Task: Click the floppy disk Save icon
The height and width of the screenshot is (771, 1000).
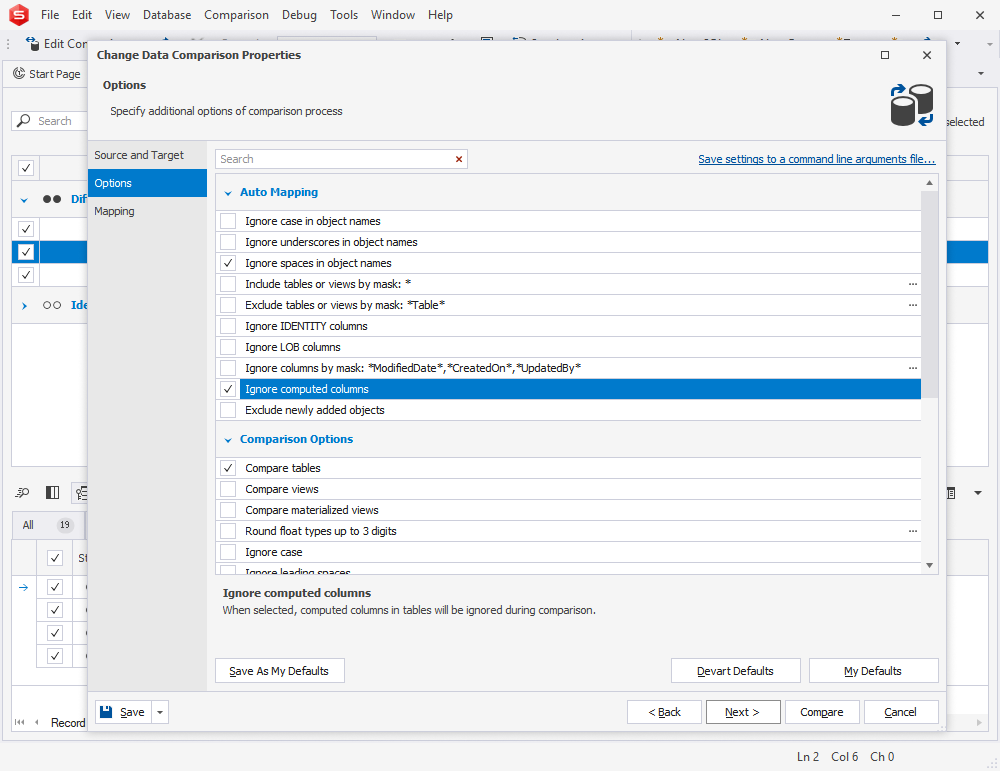Action: point(107,712)
